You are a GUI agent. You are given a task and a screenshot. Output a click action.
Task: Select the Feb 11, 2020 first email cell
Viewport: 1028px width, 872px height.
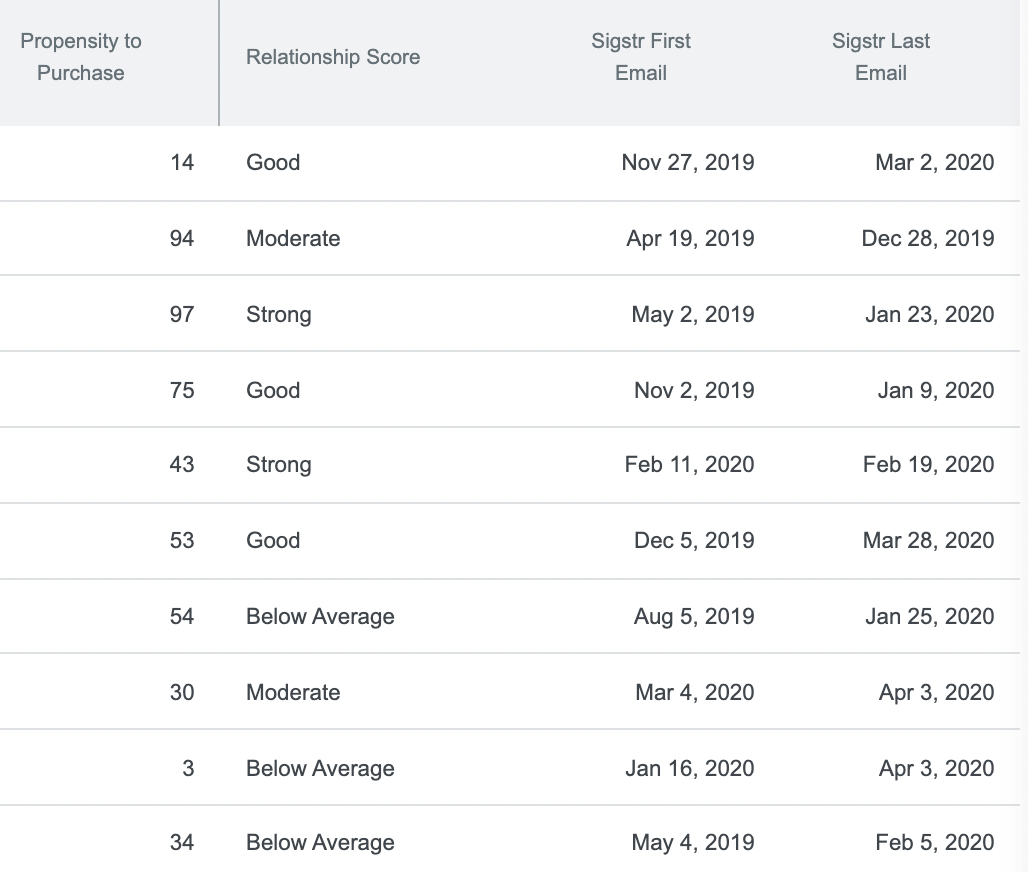(x=689, y=465)
